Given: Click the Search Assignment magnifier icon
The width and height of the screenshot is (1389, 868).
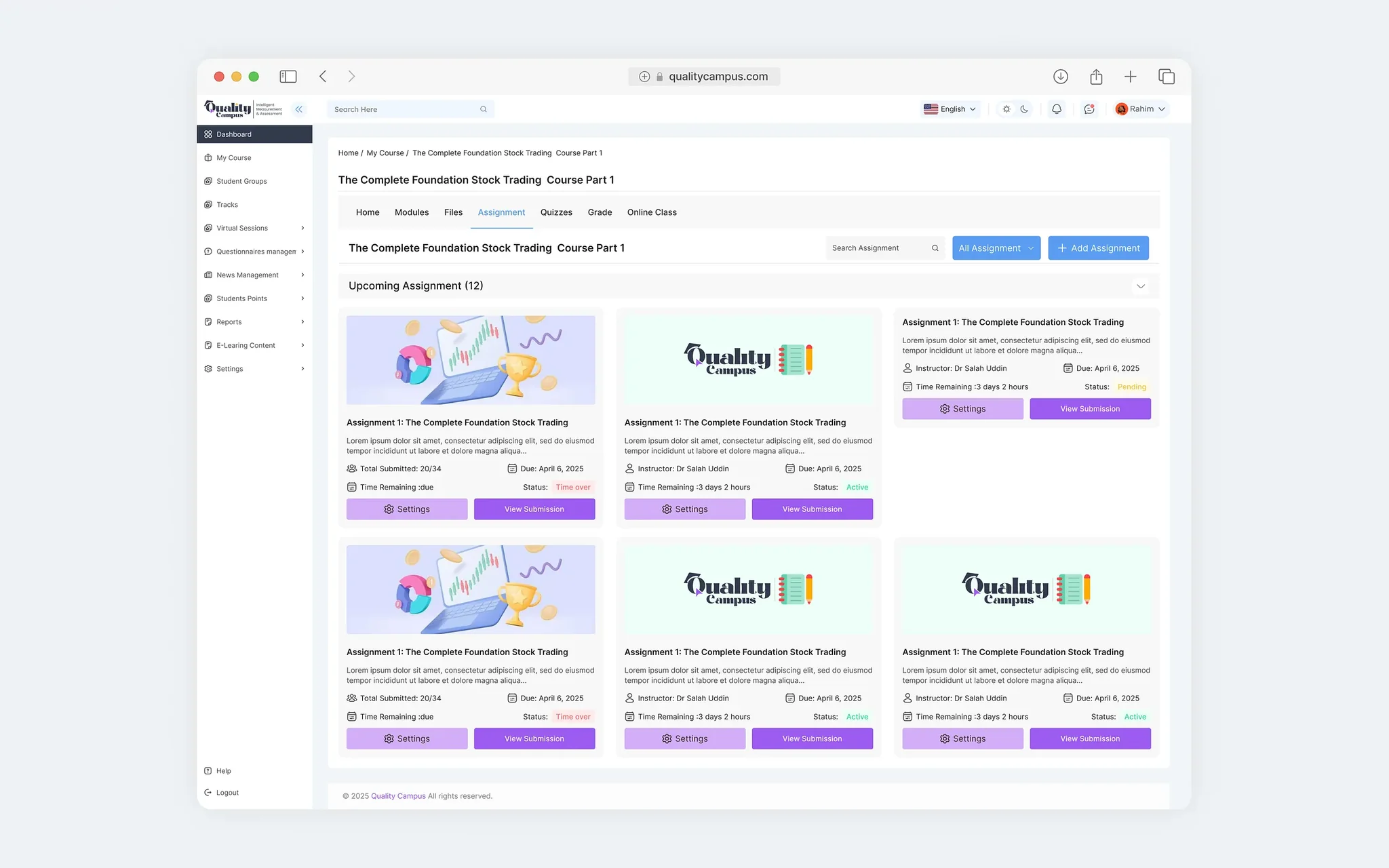Looking at the screenshot, I should pyautogui.click(x=935, y=248).
